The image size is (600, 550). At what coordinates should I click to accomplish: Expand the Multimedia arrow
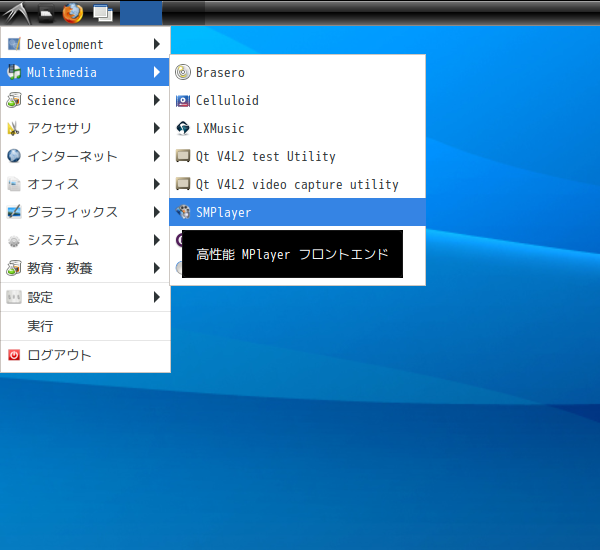tap(157, 72)
